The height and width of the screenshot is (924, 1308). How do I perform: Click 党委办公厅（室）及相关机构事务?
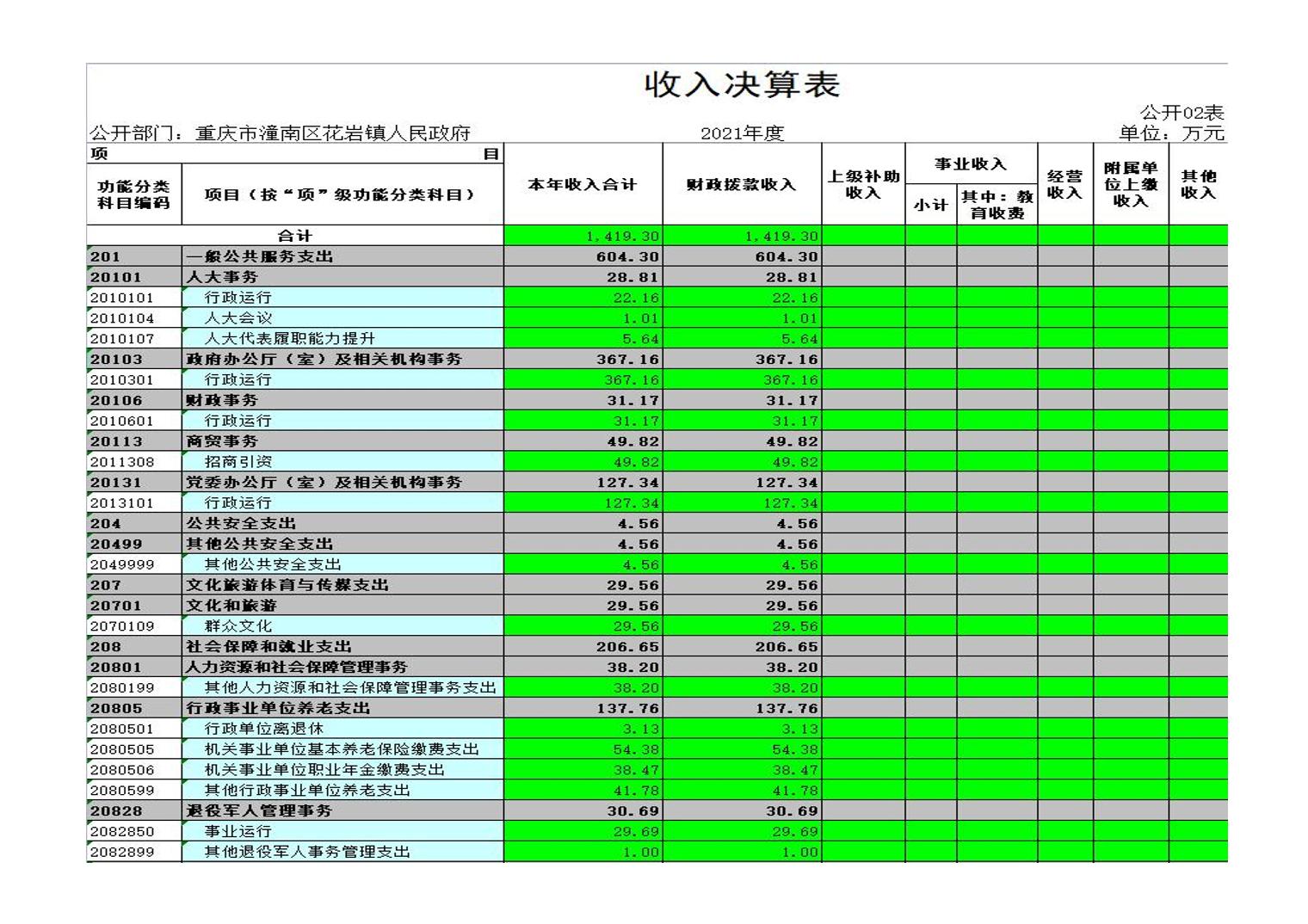click(x=324, y=482)
